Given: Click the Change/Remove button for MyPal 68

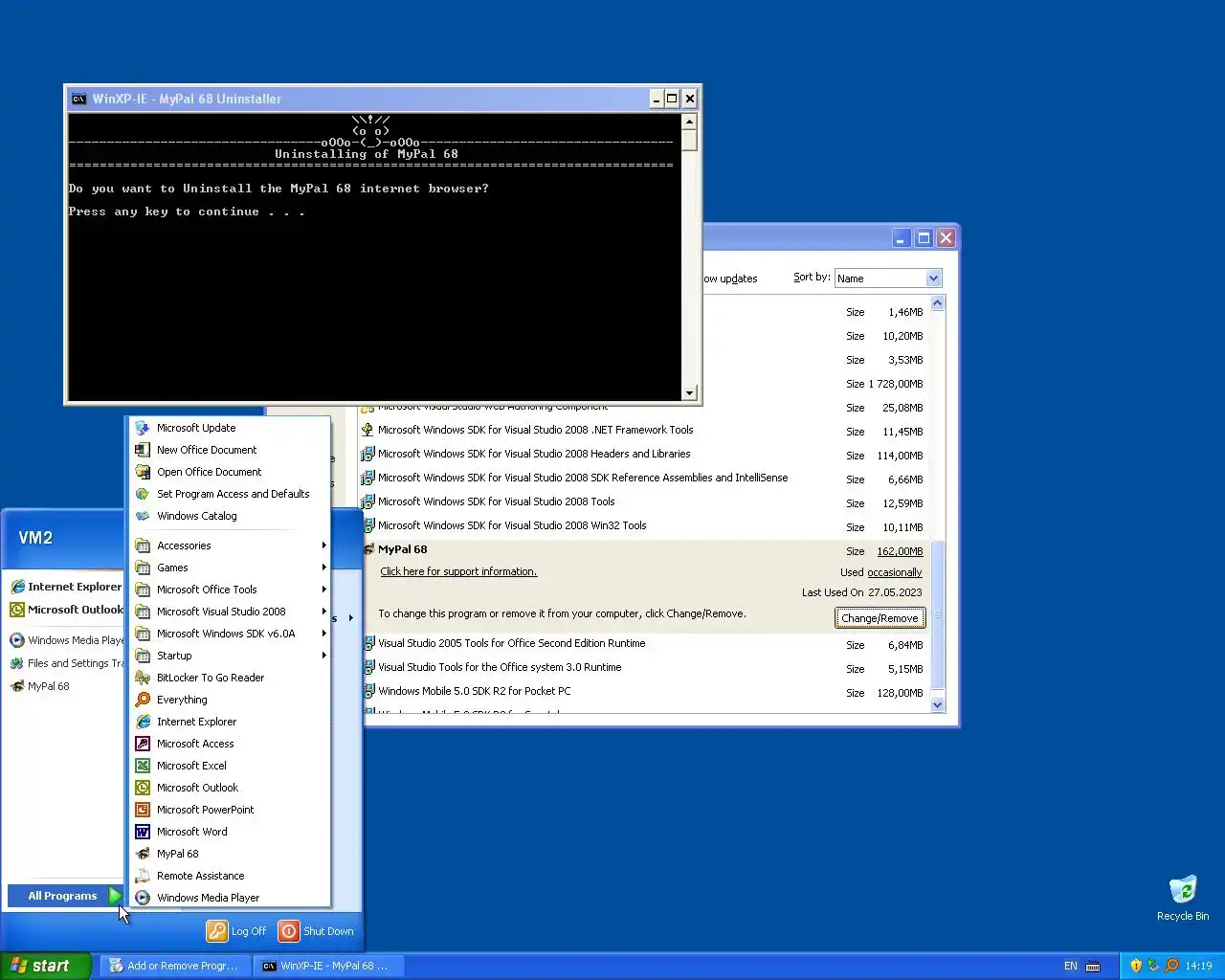Looking at the screenshot, I should tap(880, 618).
